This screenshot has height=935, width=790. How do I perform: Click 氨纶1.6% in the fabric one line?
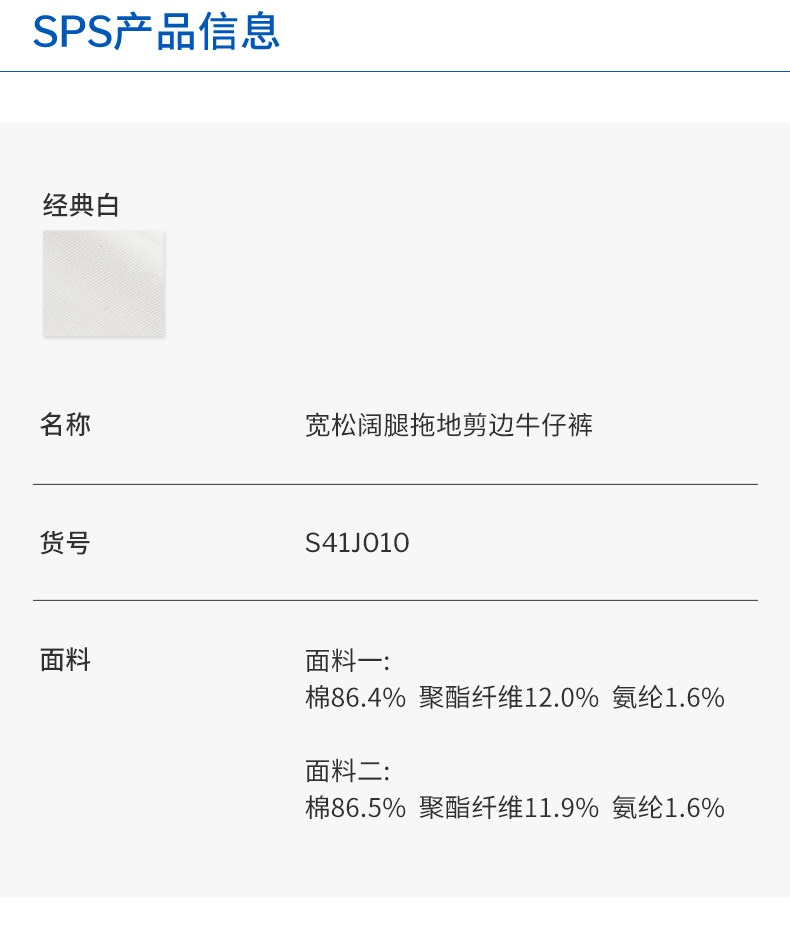point(668,697)
